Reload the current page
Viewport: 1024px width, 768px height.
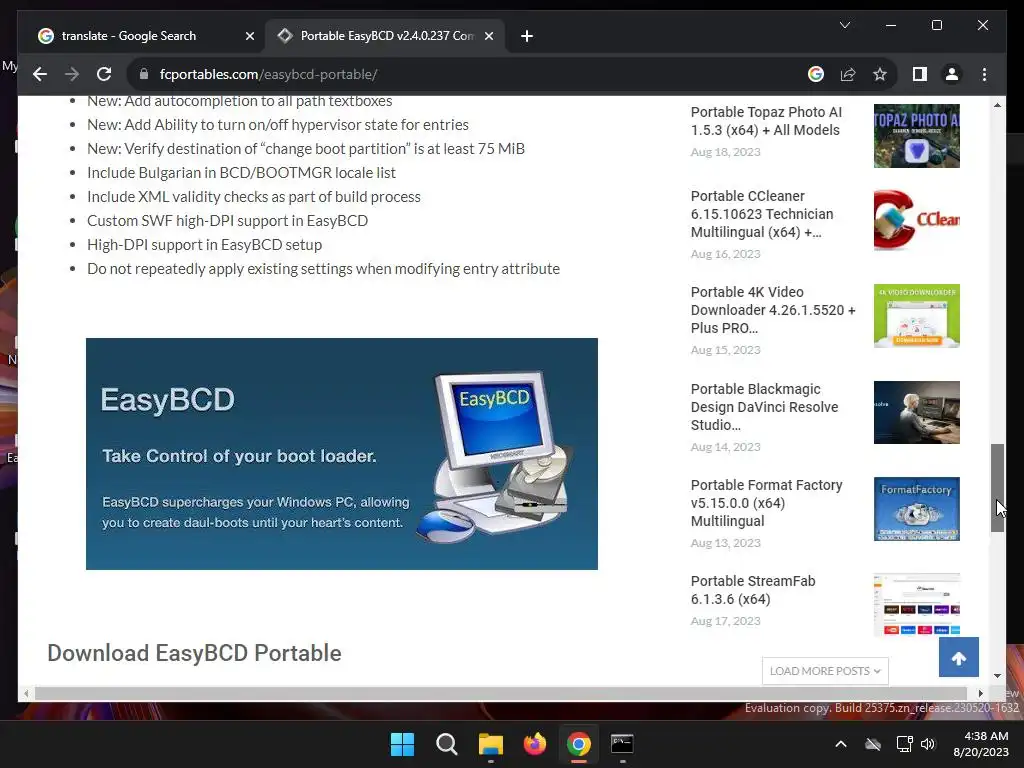point(104,74)
